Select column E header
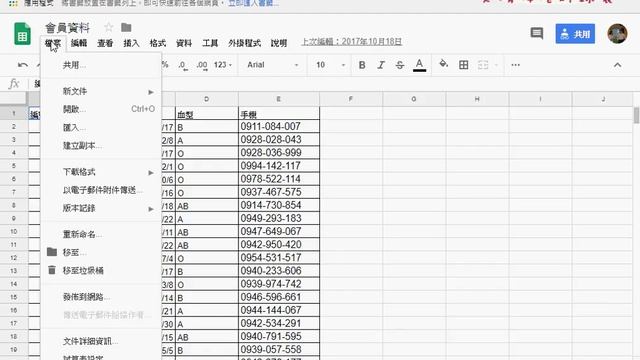The image size is (640, 360). coord(279,99)
